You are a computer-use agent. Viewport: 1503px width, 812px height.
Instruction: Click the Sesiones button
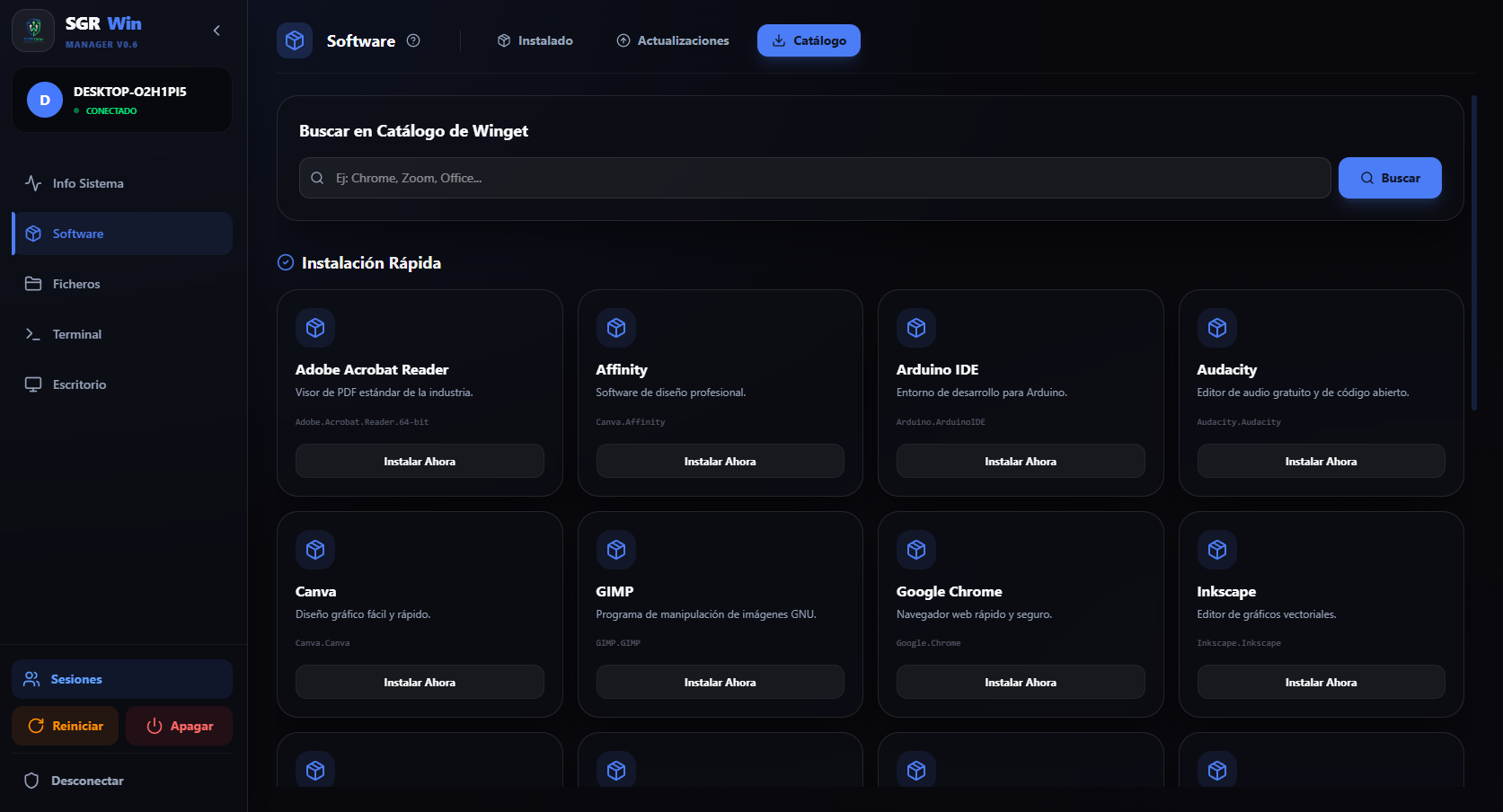[x=122, y=679]
